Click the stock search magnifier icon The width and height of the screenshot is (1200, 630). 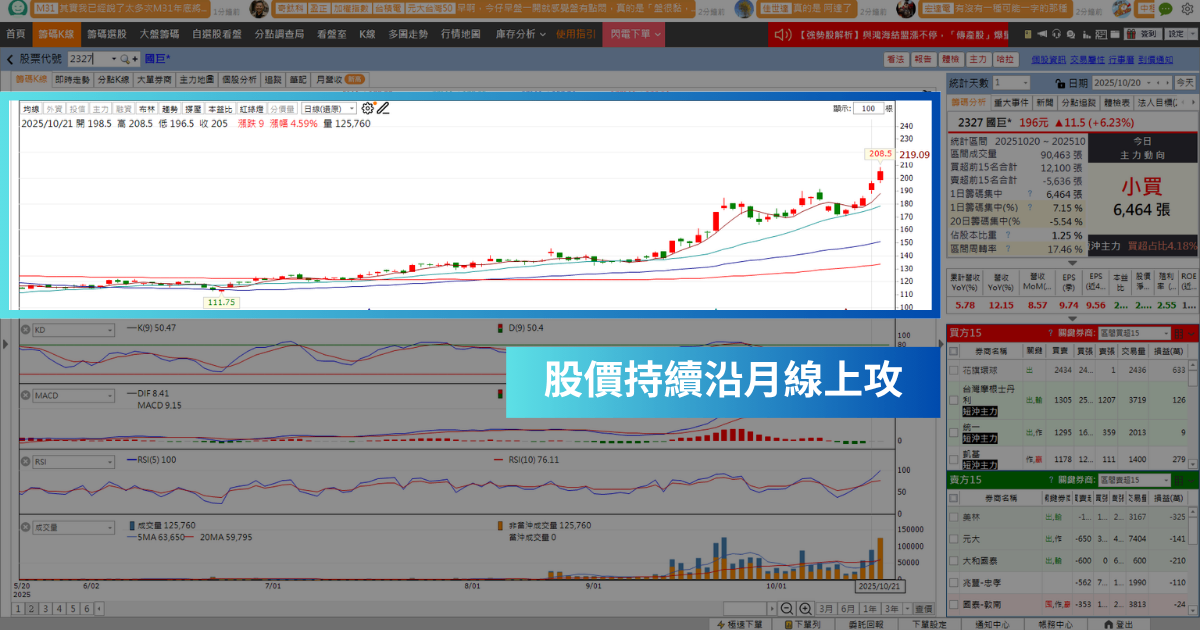(x=125, y=59)
